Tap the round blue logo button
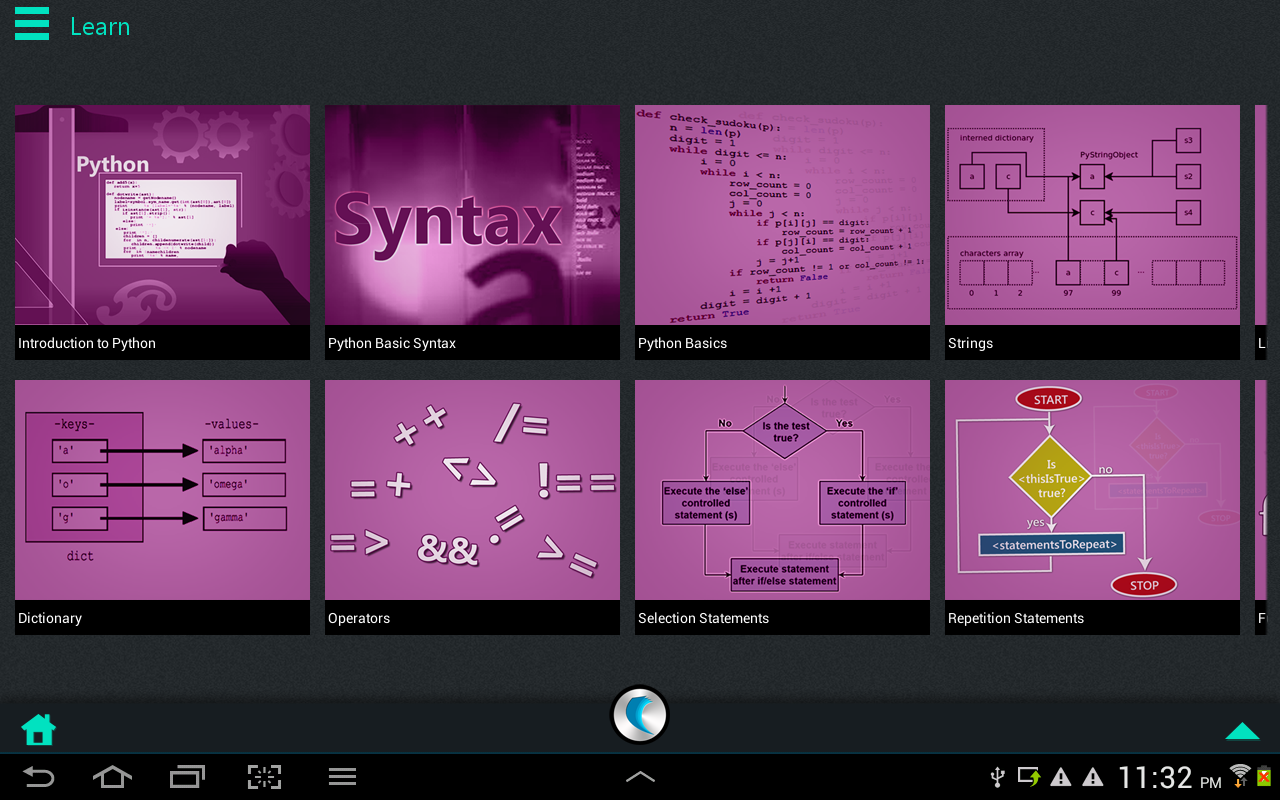1280x800 pixels. [x=639, y=715]
